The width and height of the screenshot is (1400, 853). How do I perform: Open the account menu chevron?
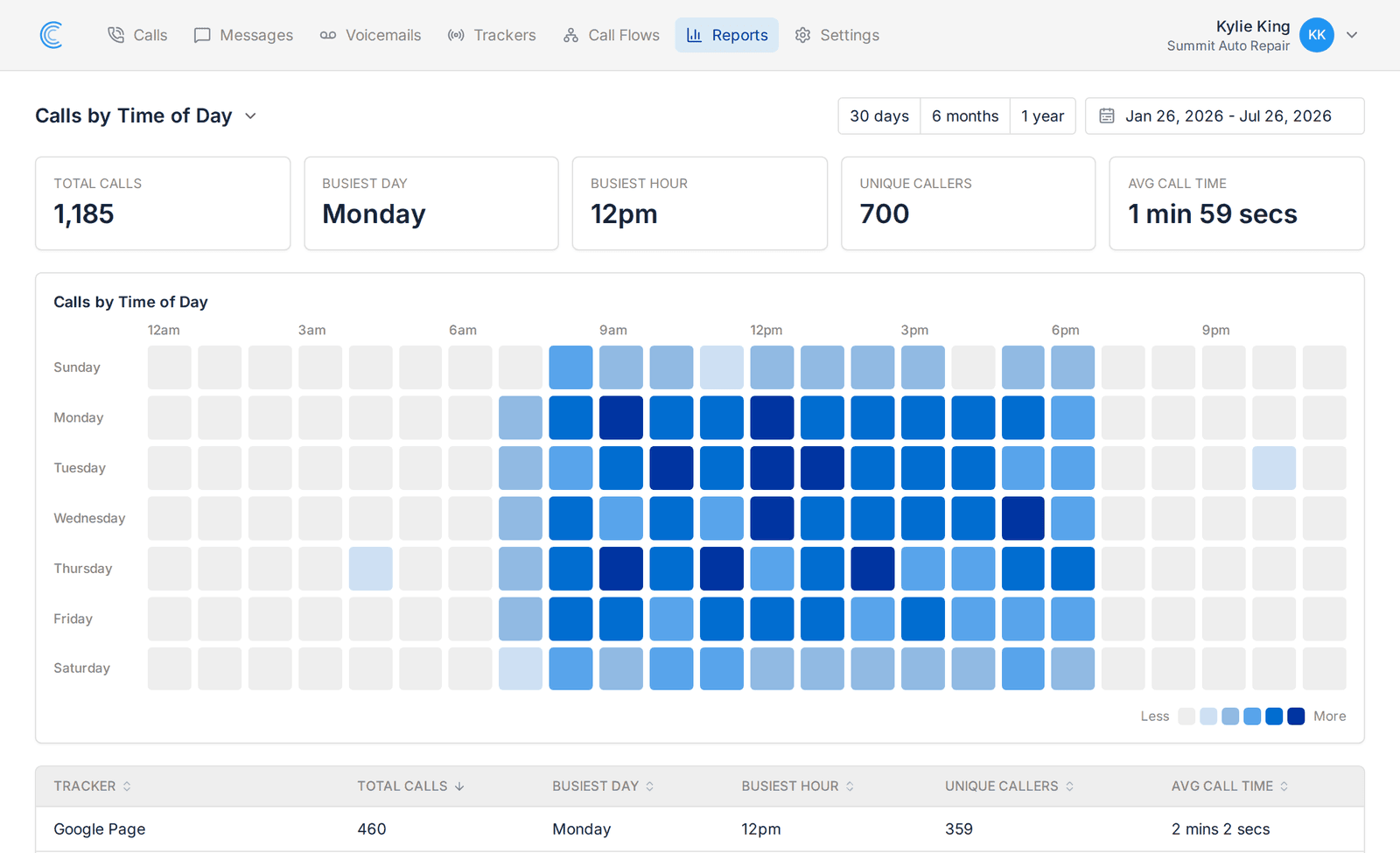[x=1352, y=35]
